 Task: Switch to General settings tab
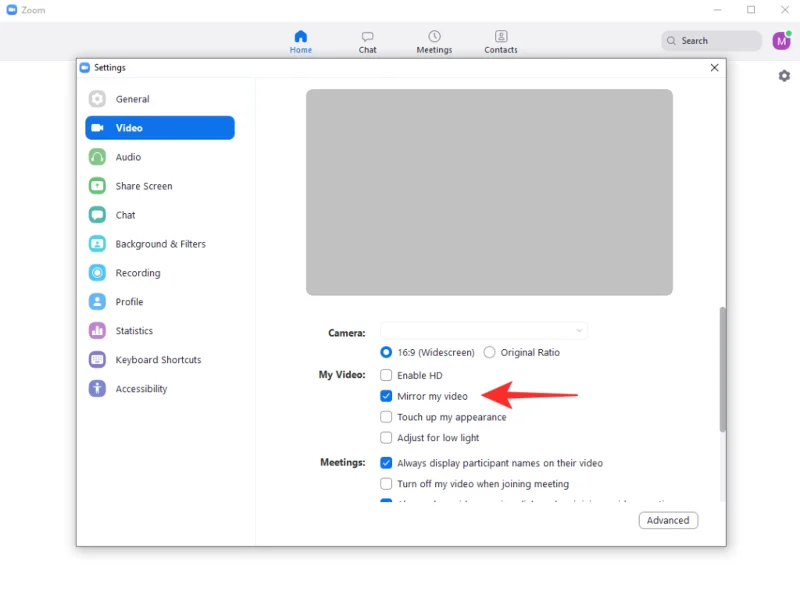[x=132, y=99]
